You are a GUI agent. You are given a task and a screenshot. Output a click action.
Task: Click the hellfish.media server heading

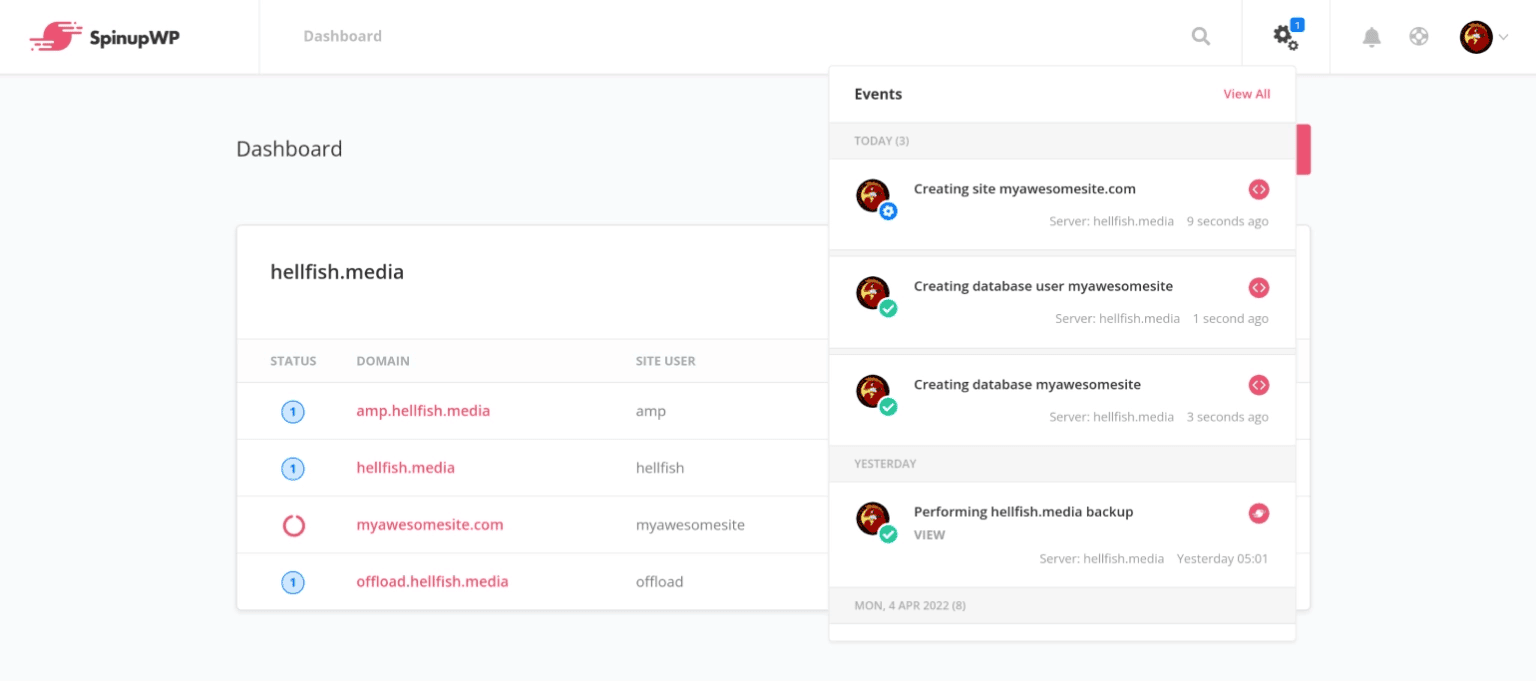coord(337,272)
